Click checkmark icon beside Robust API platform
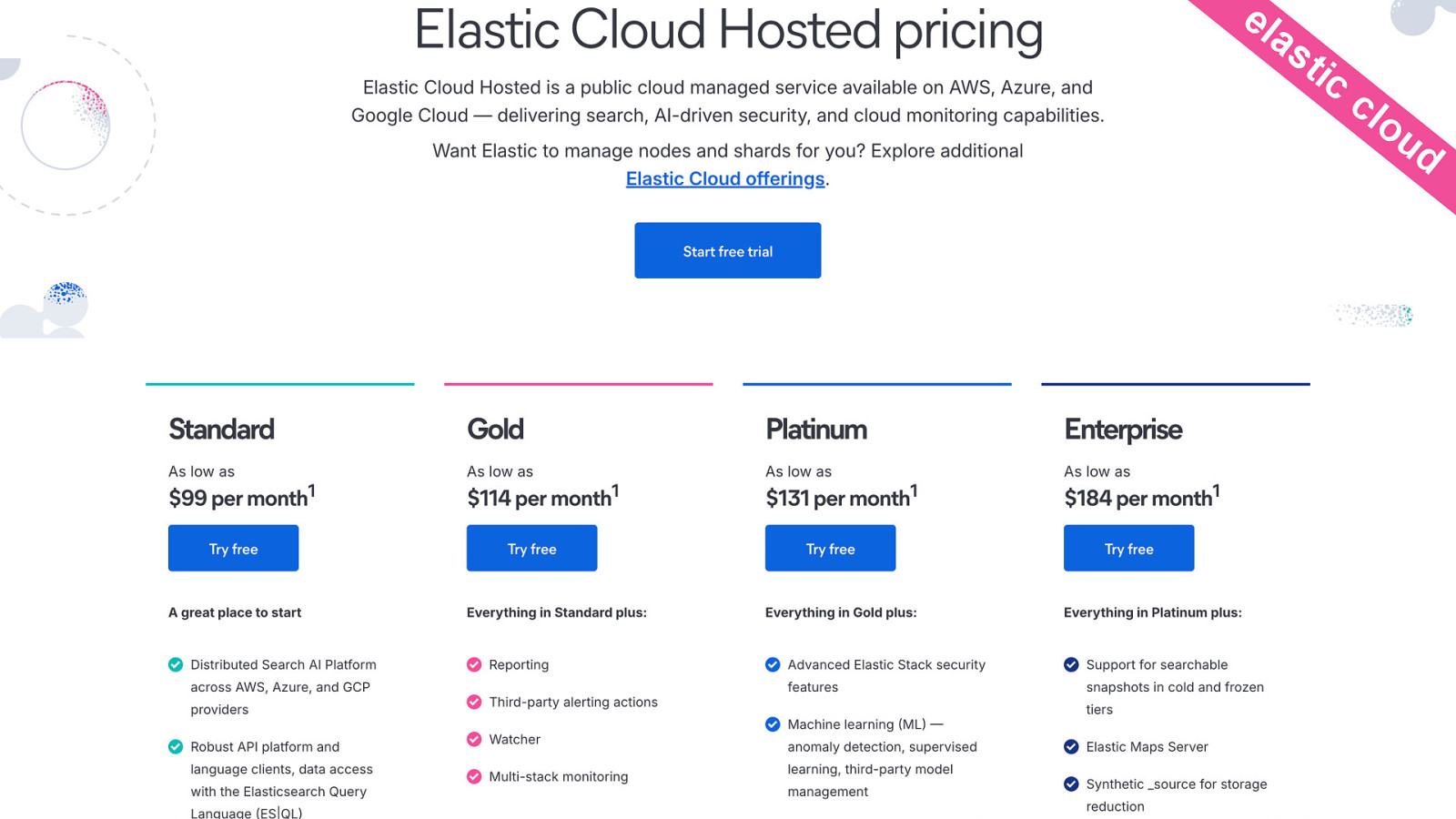The image size is (1456, 819). tap(176, 747)
